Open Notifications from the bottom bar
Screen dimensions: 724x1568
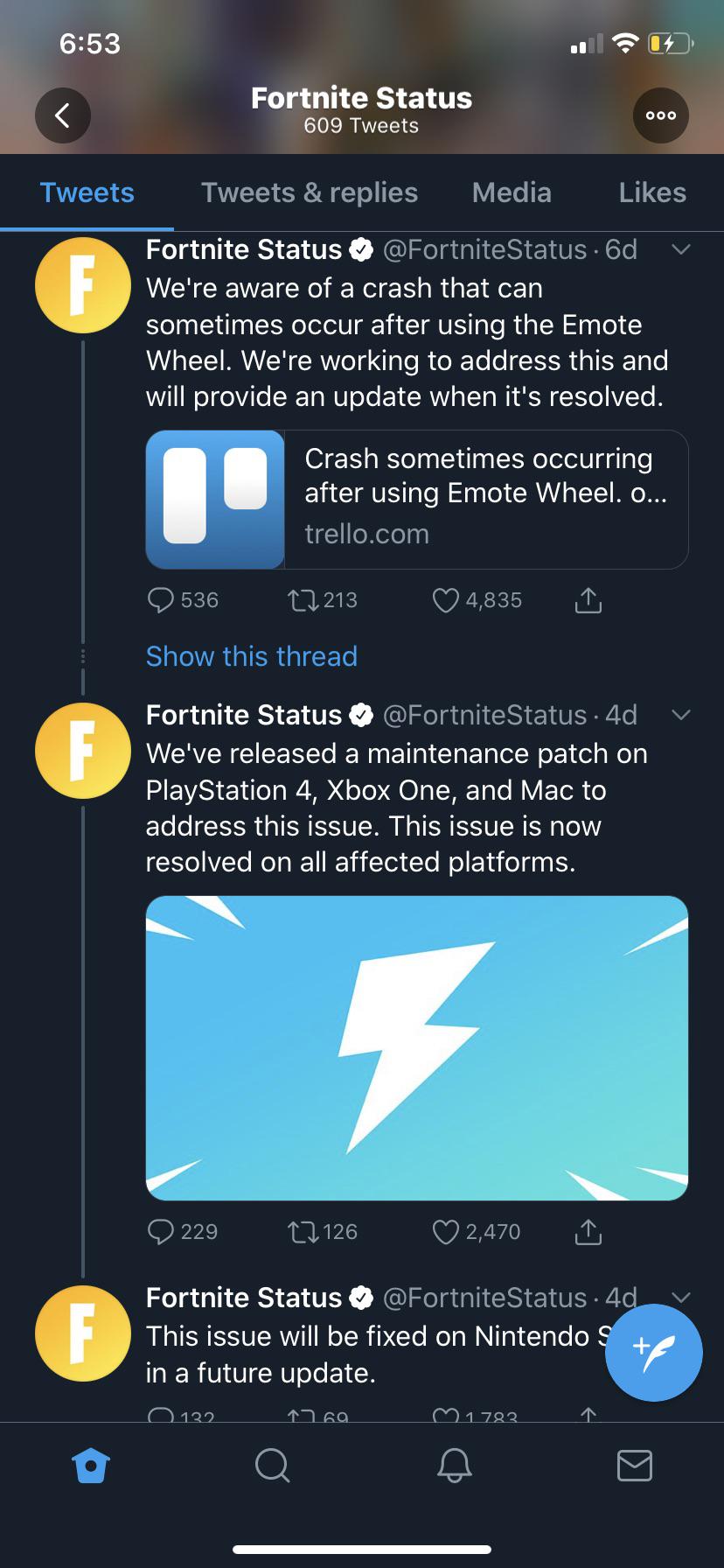(453, 1466)
